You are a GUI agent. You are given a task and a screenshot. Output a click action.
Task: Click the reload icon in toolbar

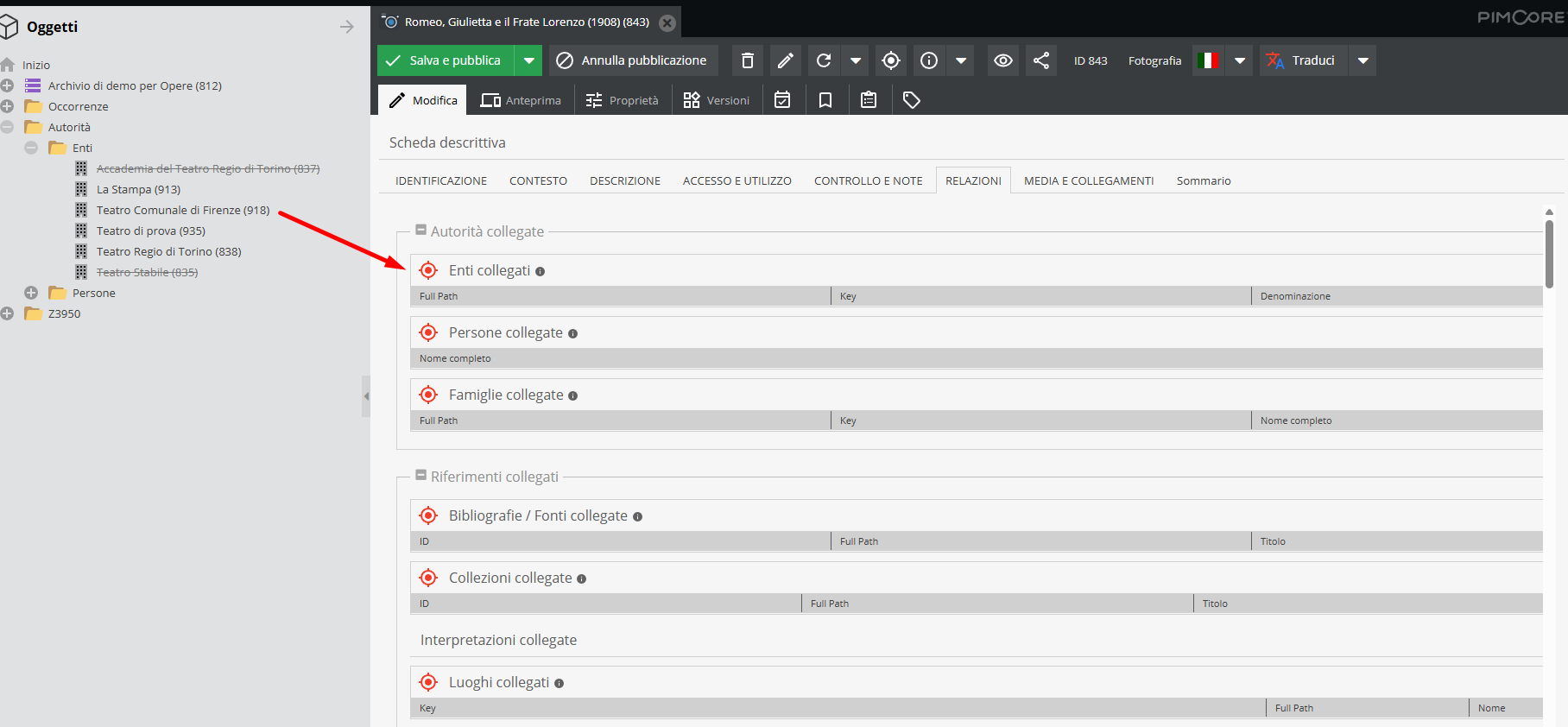click(824, 60)
